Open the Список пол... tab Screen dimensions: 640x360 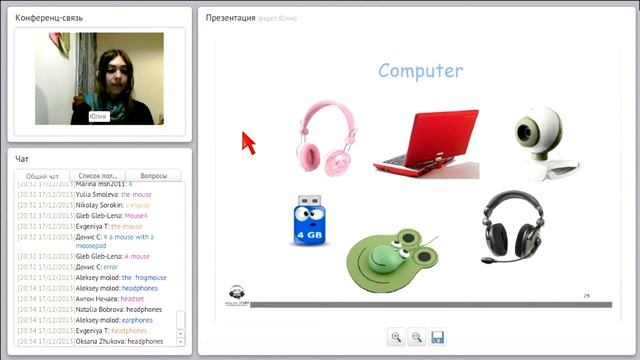point(97,176)
